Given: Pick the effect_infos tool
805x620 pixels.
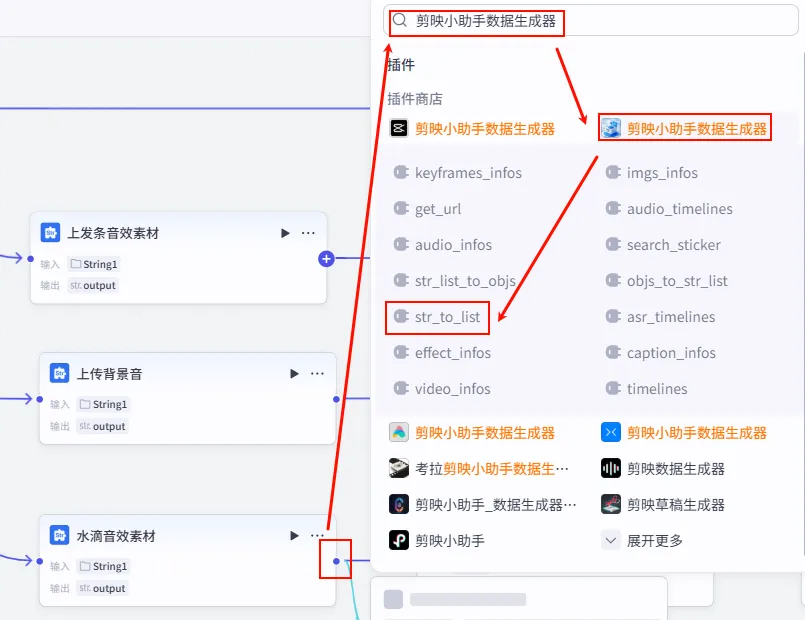Looking at the screenshot, I should pos(453,353).
